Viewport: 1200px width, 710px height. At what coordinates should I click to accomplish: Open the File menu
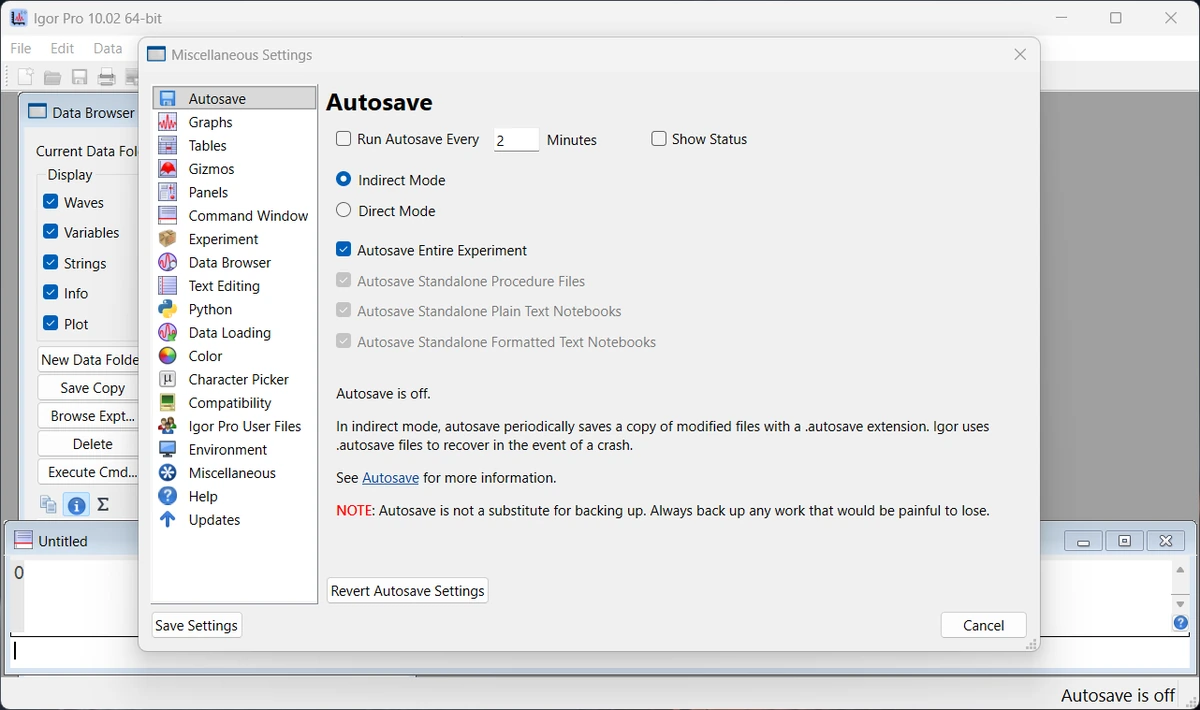tap(21, 48)
